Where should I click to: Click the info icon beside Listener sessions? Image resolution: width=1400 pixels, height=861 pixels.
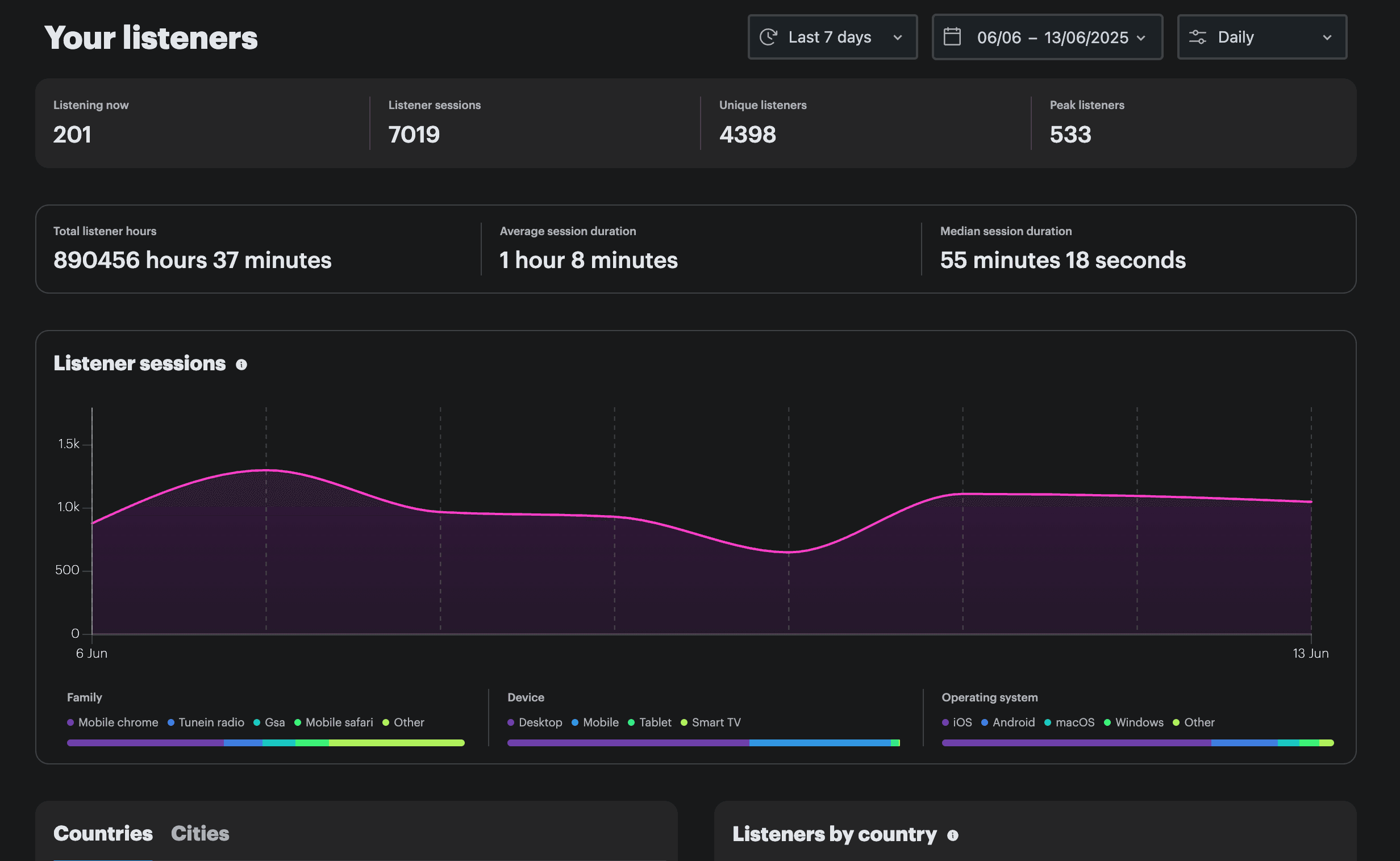click(241, 365)
